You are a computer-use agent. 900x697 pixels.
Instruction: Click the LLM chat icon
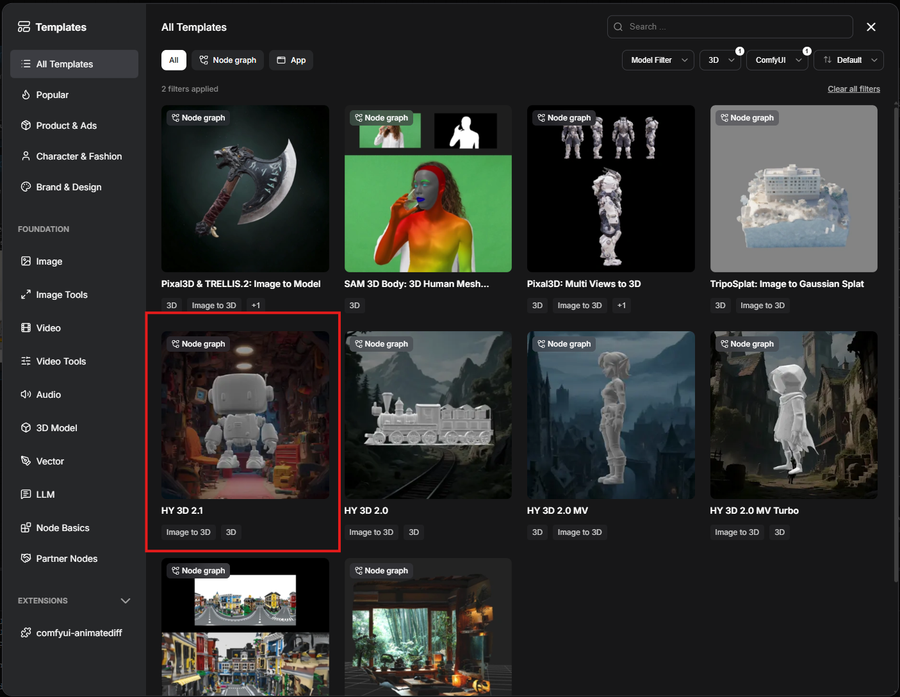(26, 494)
